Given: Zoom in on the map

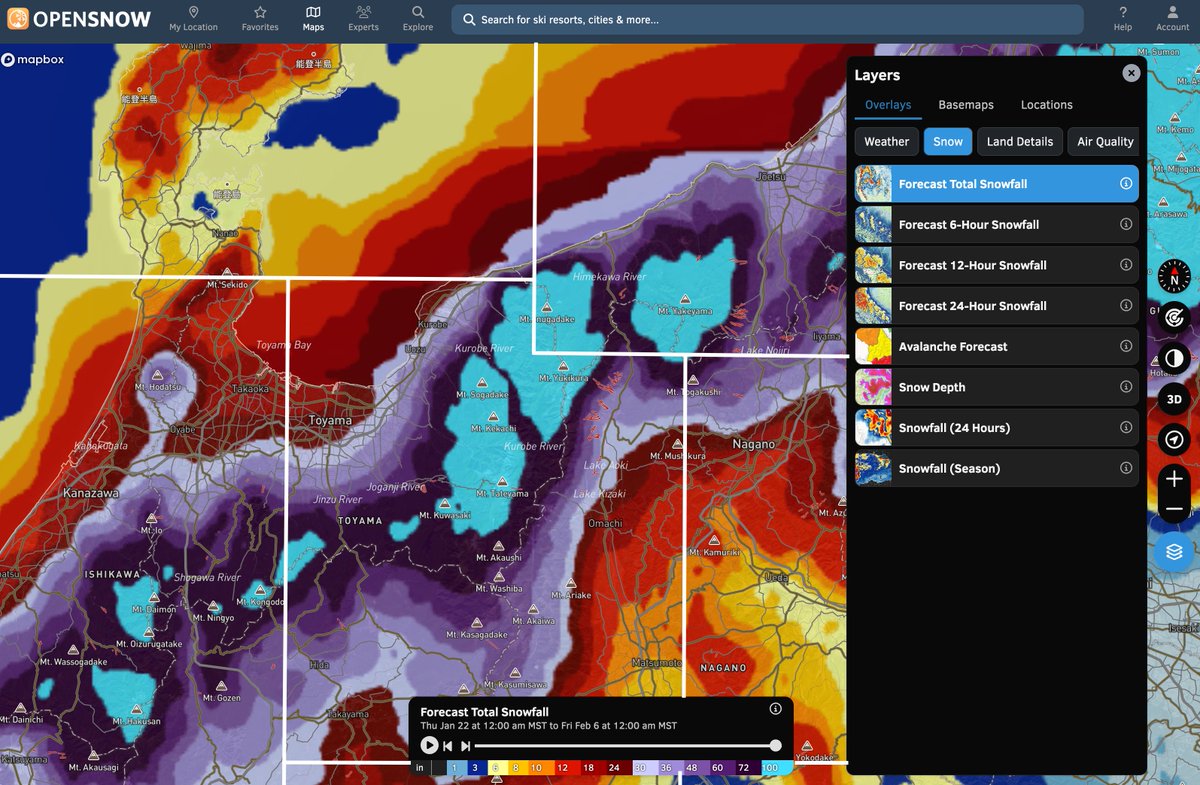Looking at the screenshot, I should click(1174, 480).
